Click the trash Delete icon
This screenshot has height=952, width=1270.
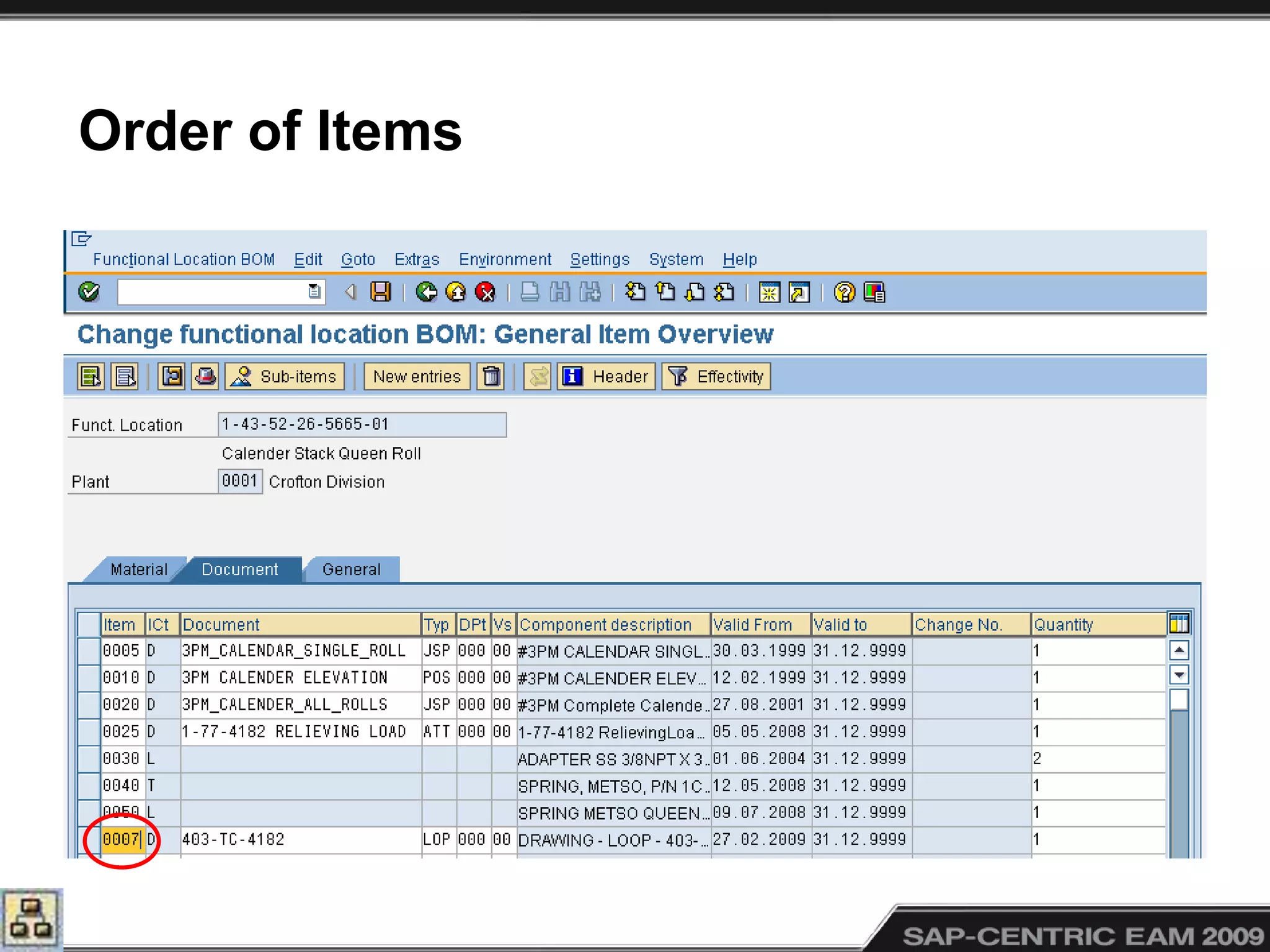point(491,376)
